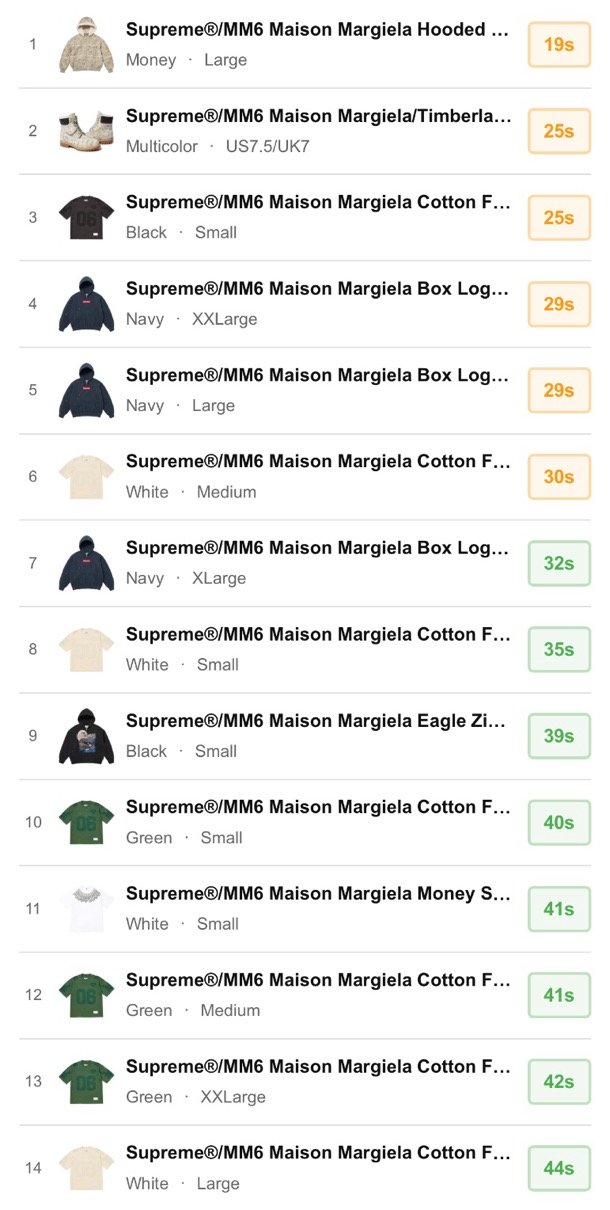Select the black Small football jersey thumbnail

click(85, 218)
